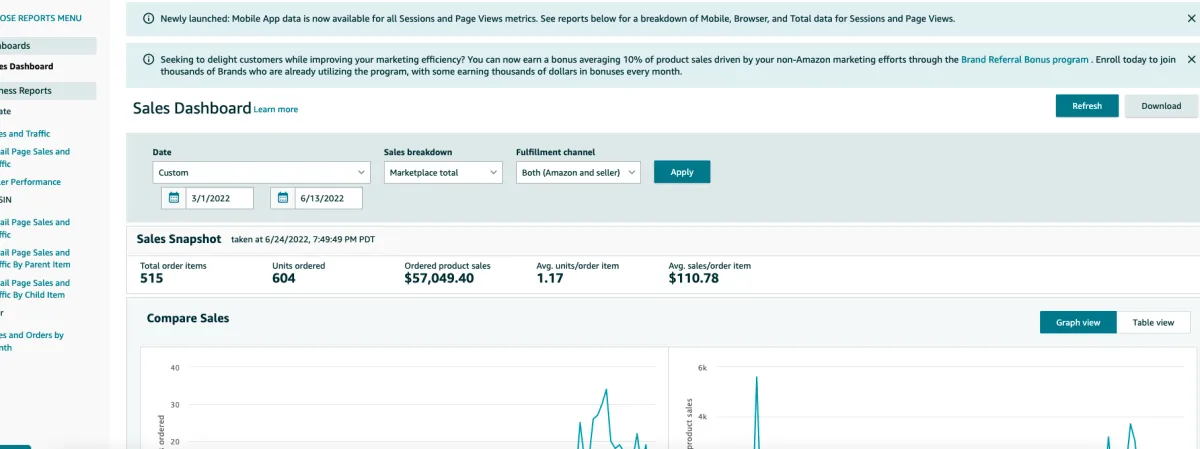This screenshot has height=449, width=1200.
Task: Refresh the Sales Dashboard
Action: 1087,106
